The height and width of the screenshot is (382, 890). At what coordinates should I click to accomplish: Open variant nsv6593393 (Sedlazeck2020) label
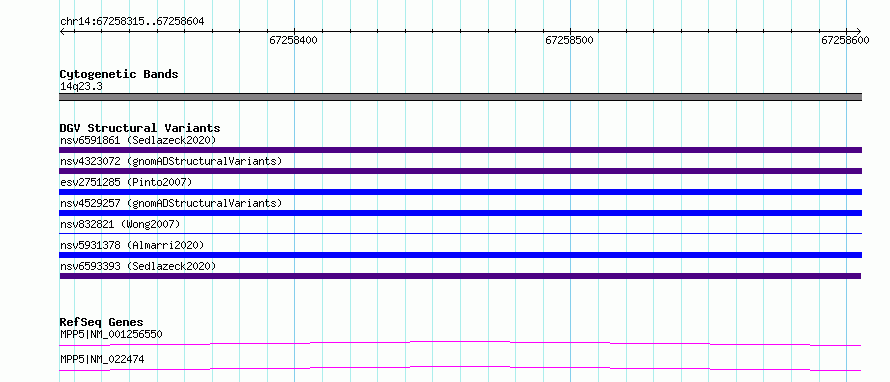coord(138,266)
